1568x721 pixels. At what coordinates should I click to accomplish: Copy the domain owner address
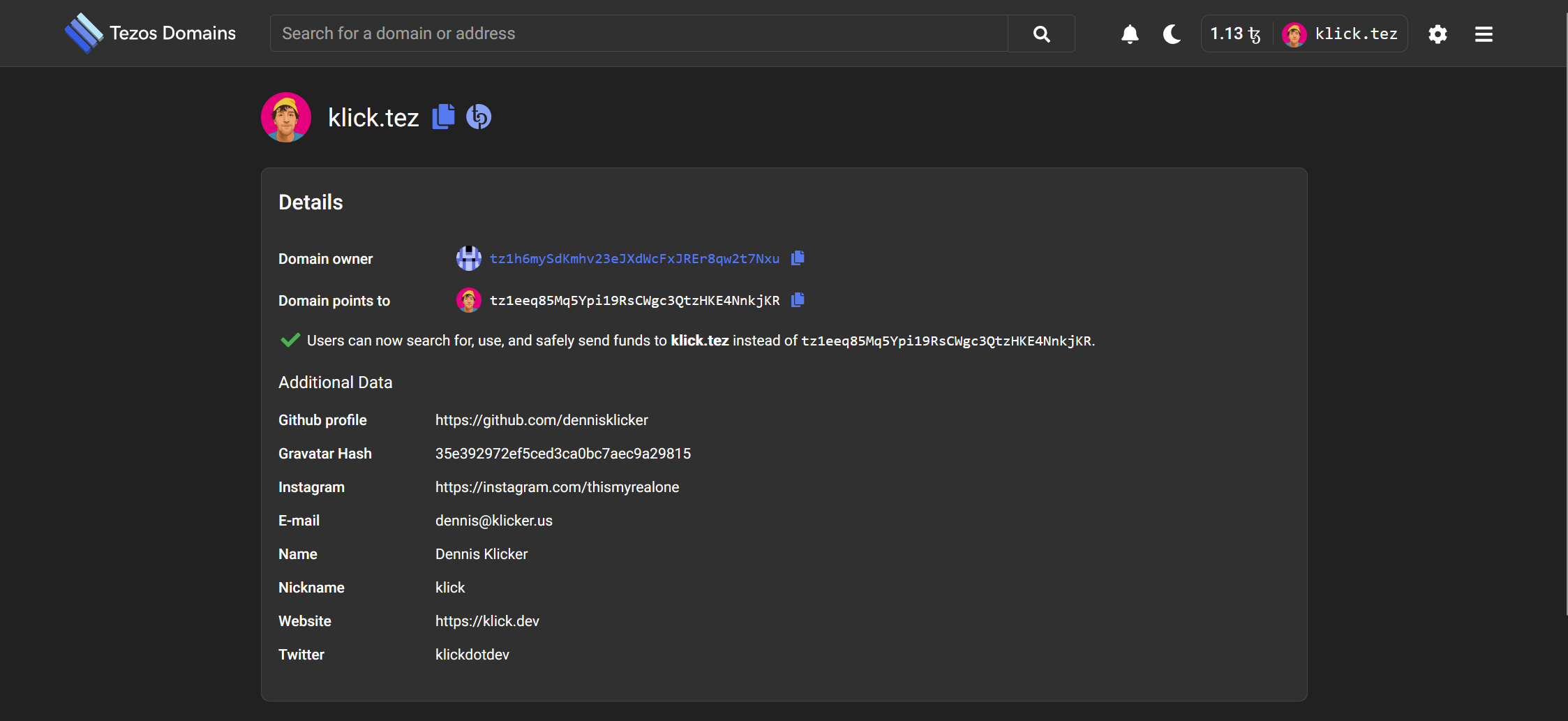tap(798, 258)
